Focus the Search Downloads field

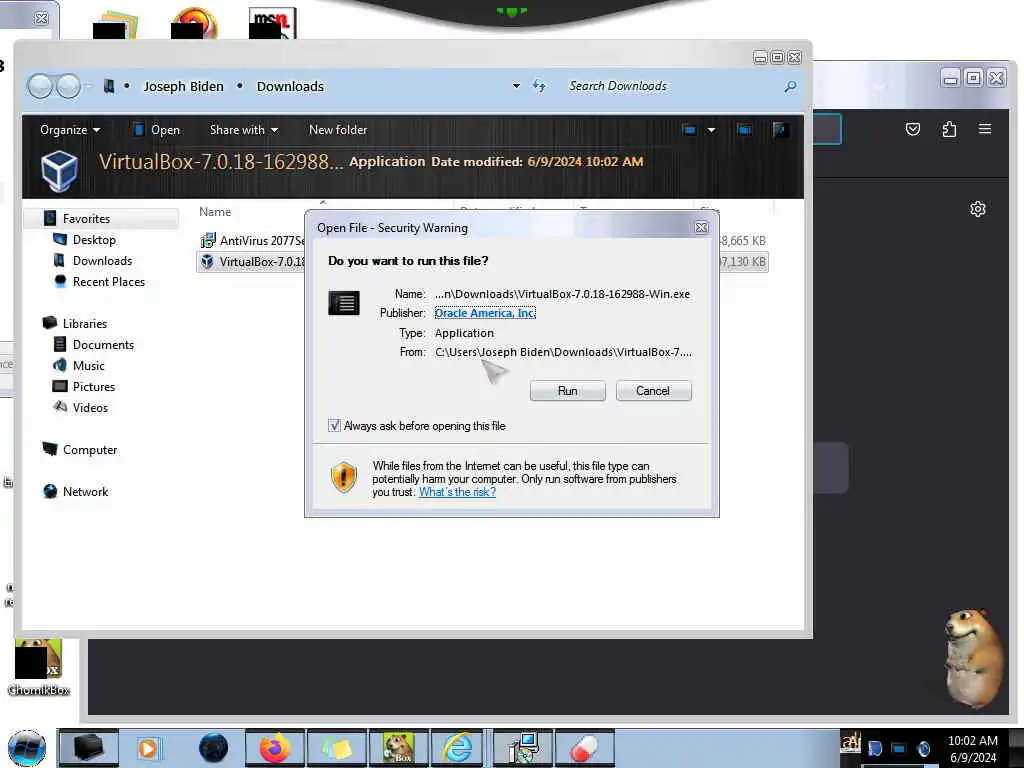pos(673,86)
